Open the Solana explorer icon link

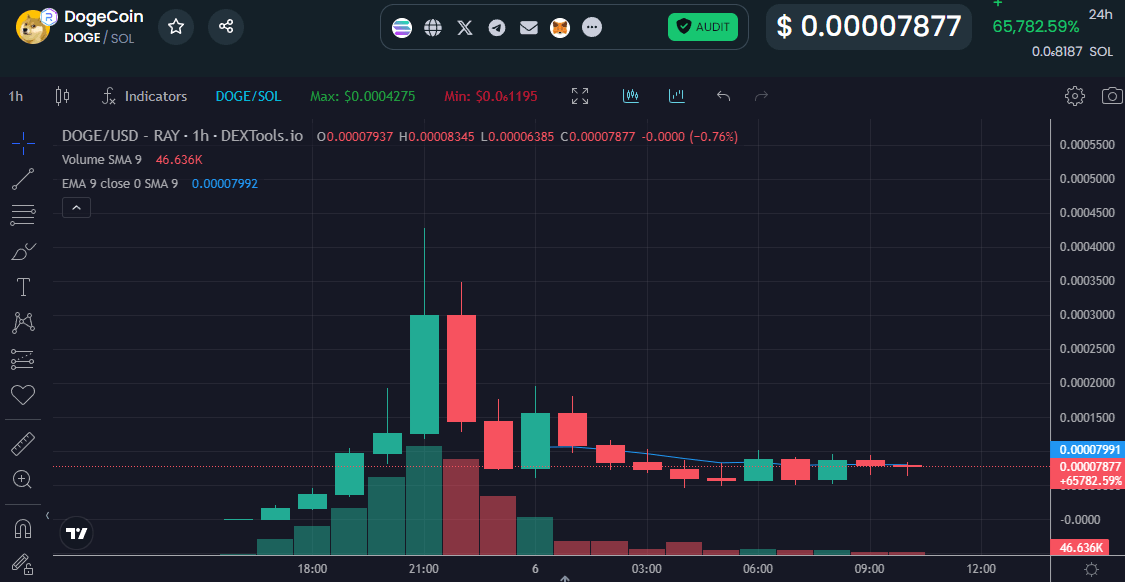pos(402,28)
